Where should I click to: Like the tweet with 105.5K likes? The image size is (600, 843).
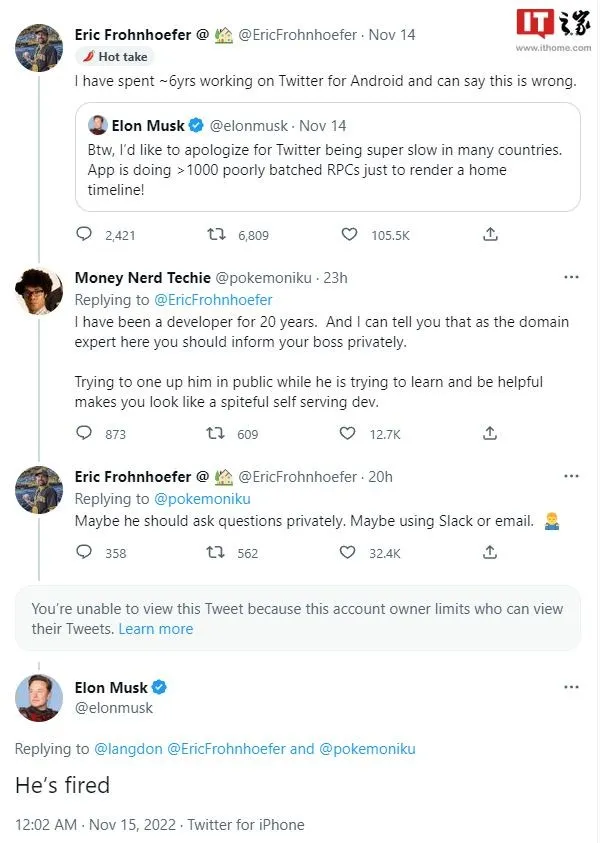point(349,234)
